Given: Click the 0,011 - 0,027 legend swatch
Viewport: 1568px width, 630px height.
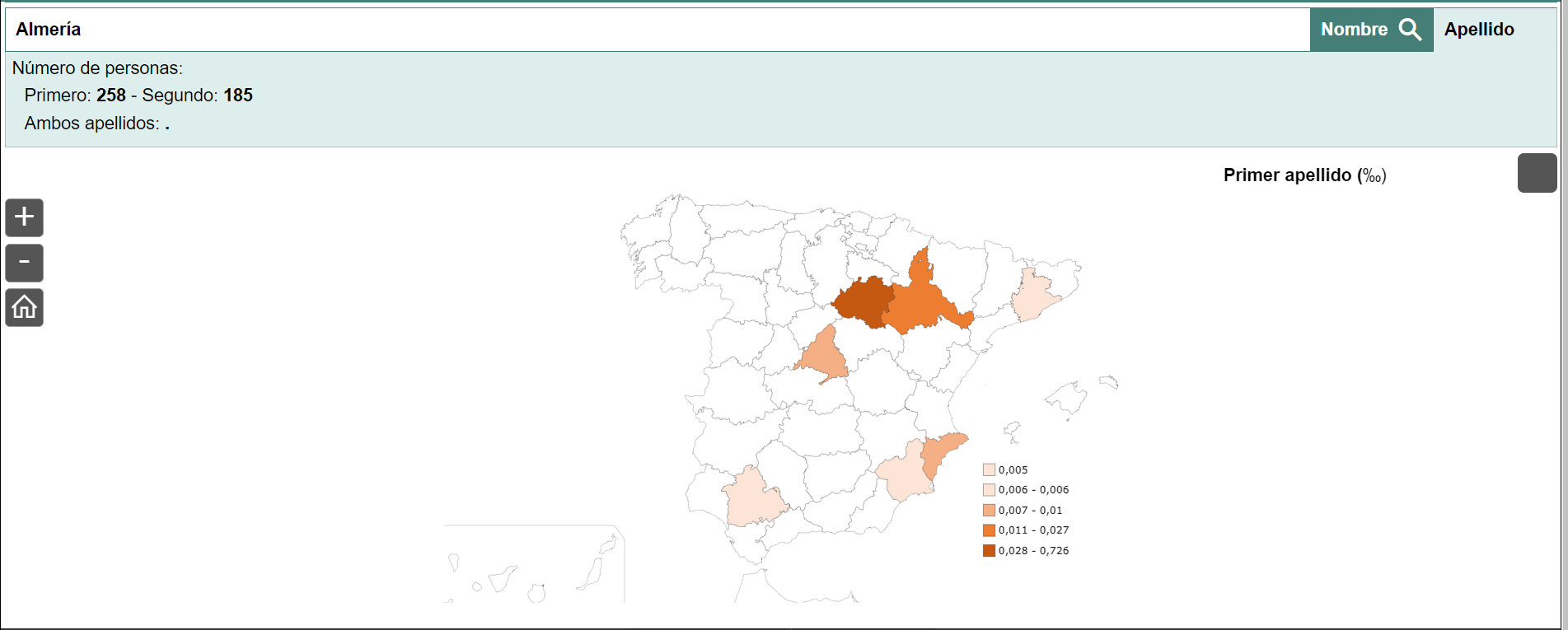Looking at the screenshot, I should [x=989, y=530].
